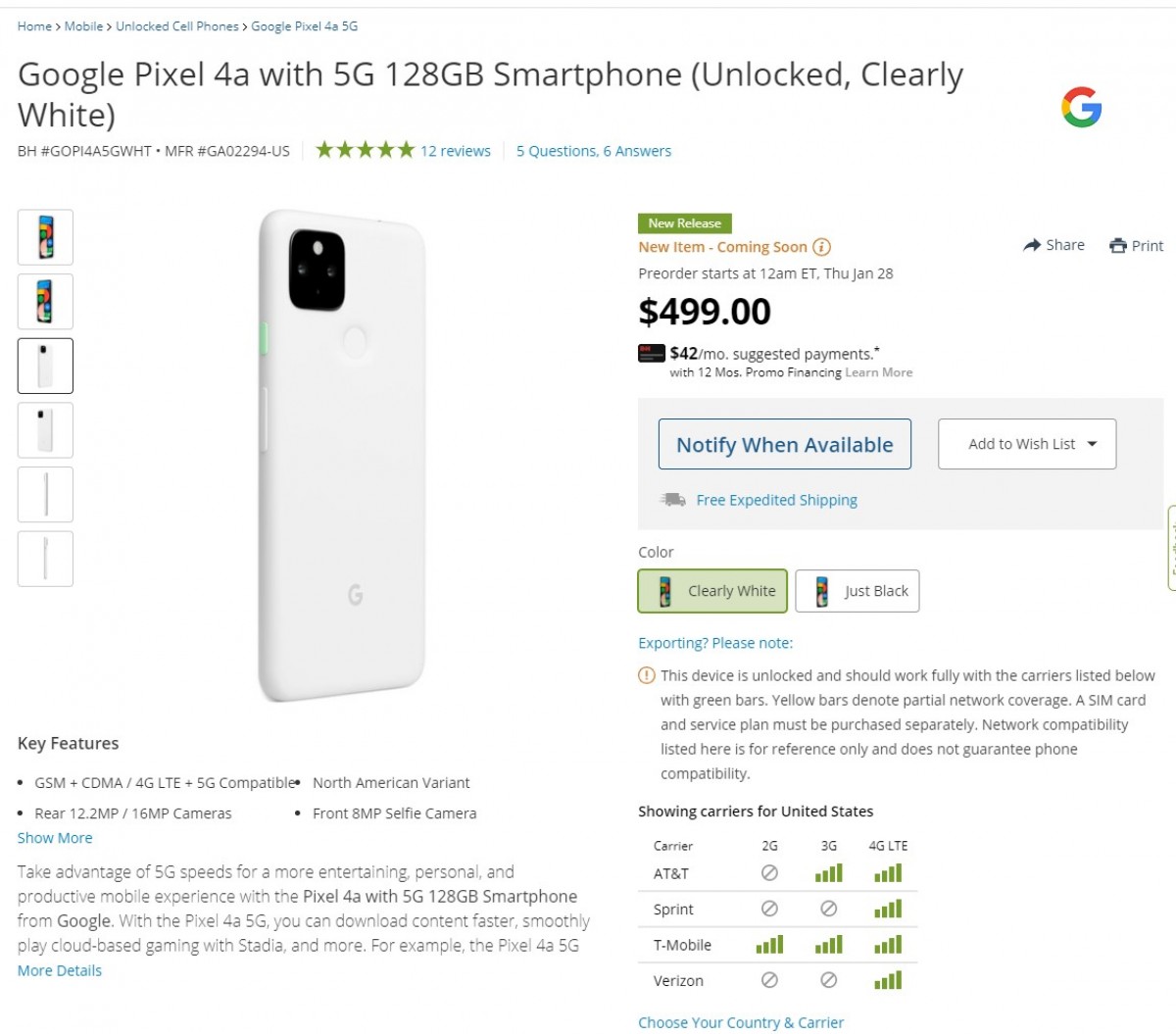1176x1034 pixels.
Task: Navigate to the Home breadcrumb
Action: [x=33, y=26]
